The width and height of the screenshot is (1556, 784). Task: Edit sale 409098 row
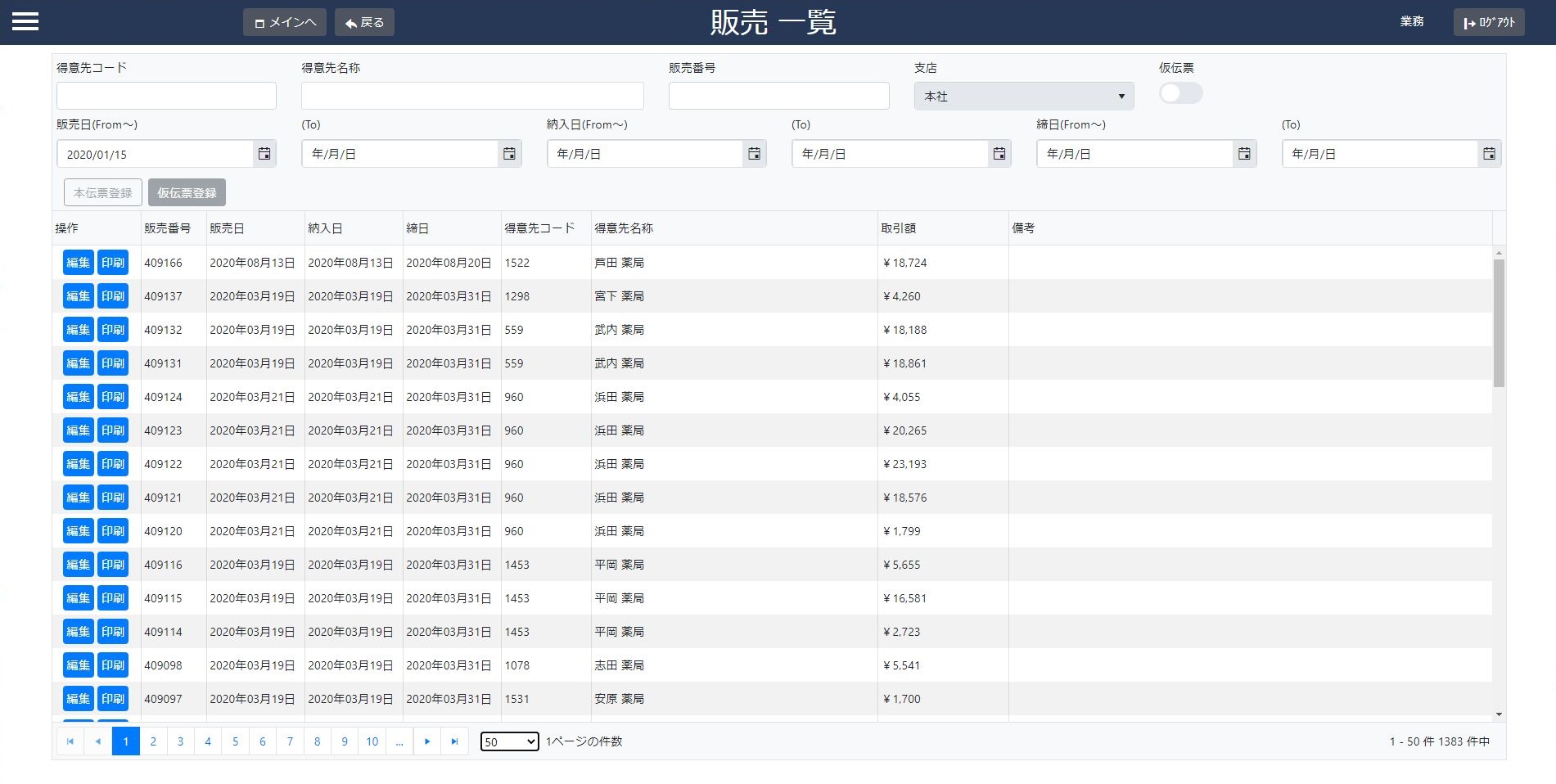coord(79,665)
